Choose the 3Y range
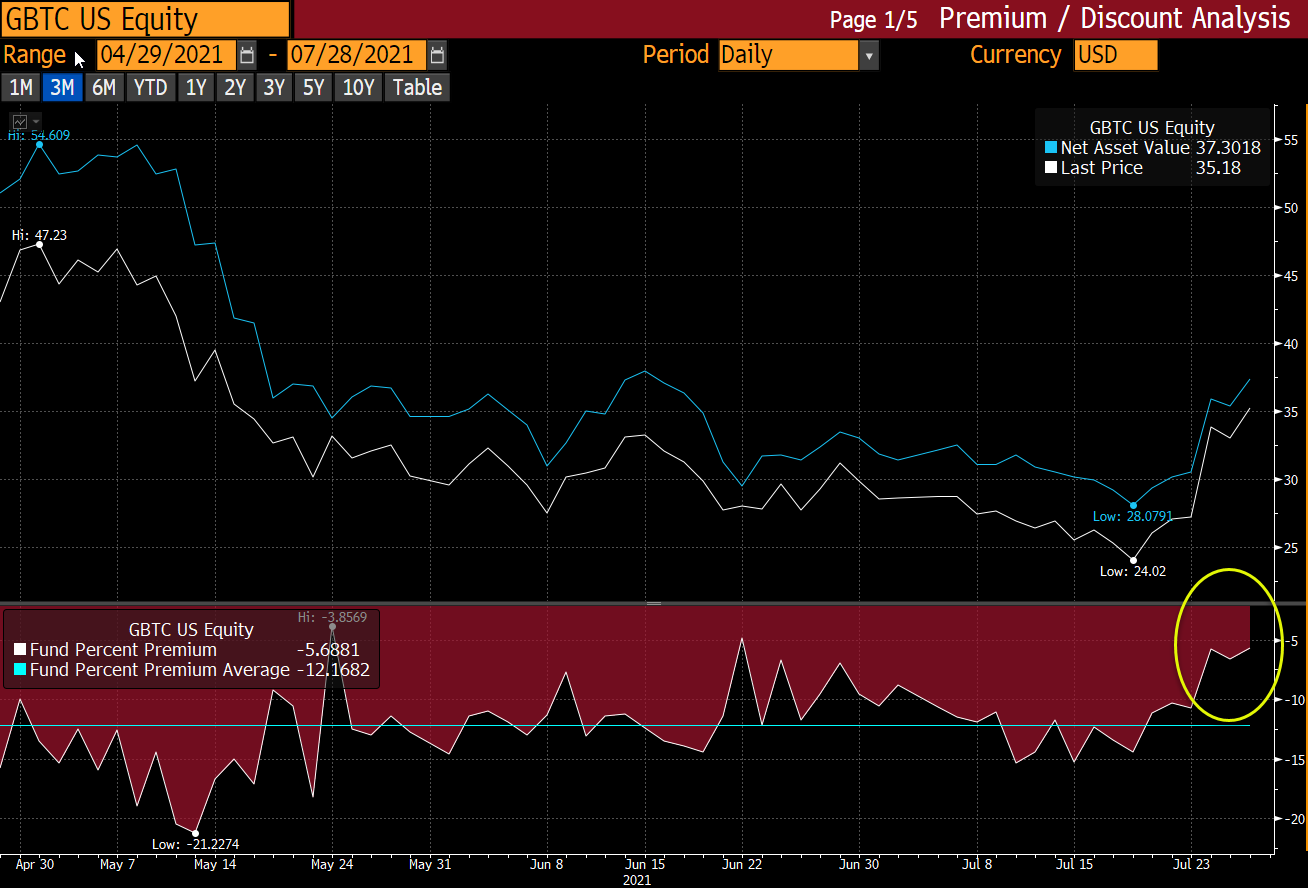Image resolution: width=1308 pixels, height=888 pixels. 274,88
